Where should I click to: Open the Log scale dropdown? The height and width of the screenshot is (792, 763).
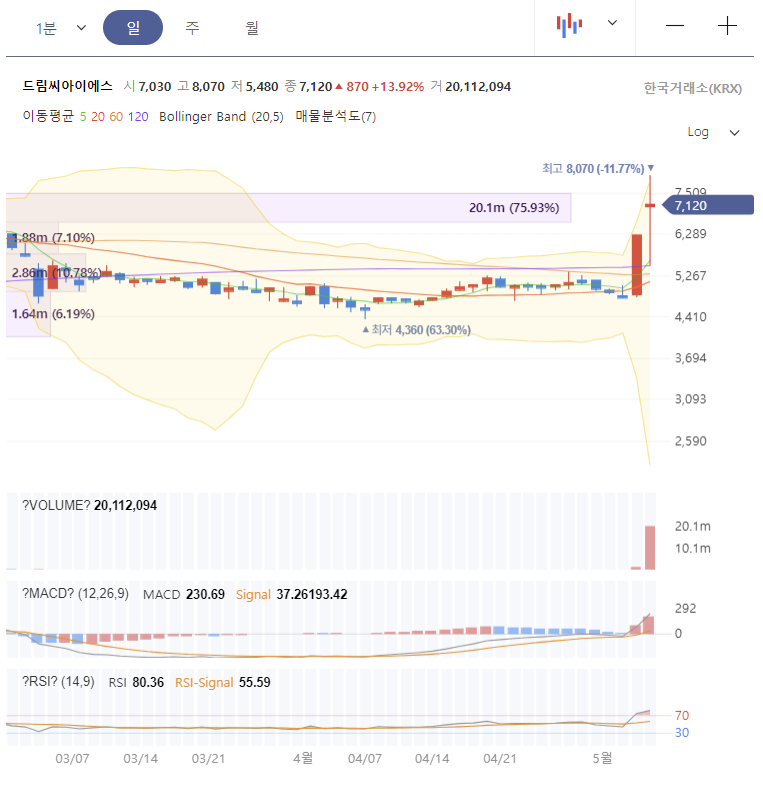click(x=714, y=132)
